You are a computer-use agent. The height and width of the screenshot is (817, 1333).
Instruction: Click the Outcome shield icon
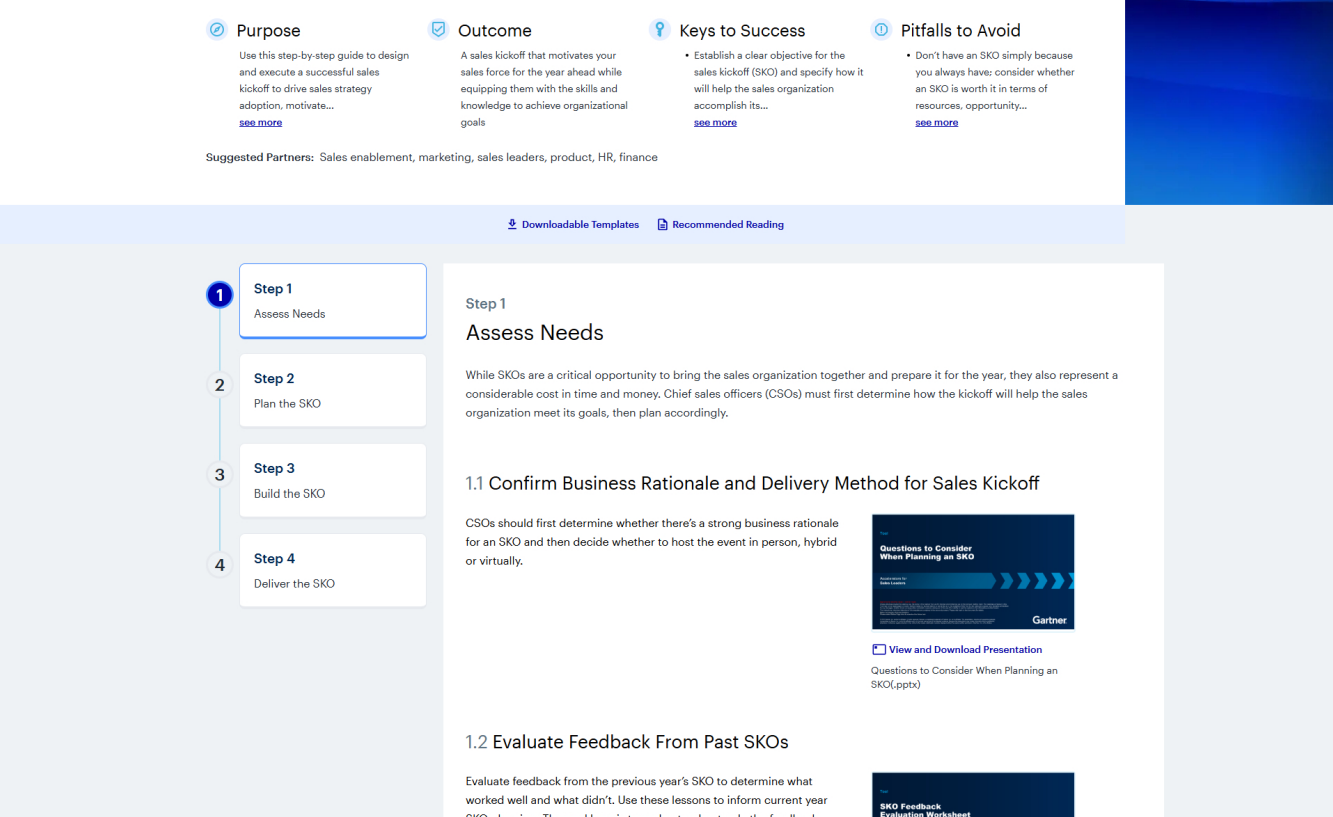point(438,29)
